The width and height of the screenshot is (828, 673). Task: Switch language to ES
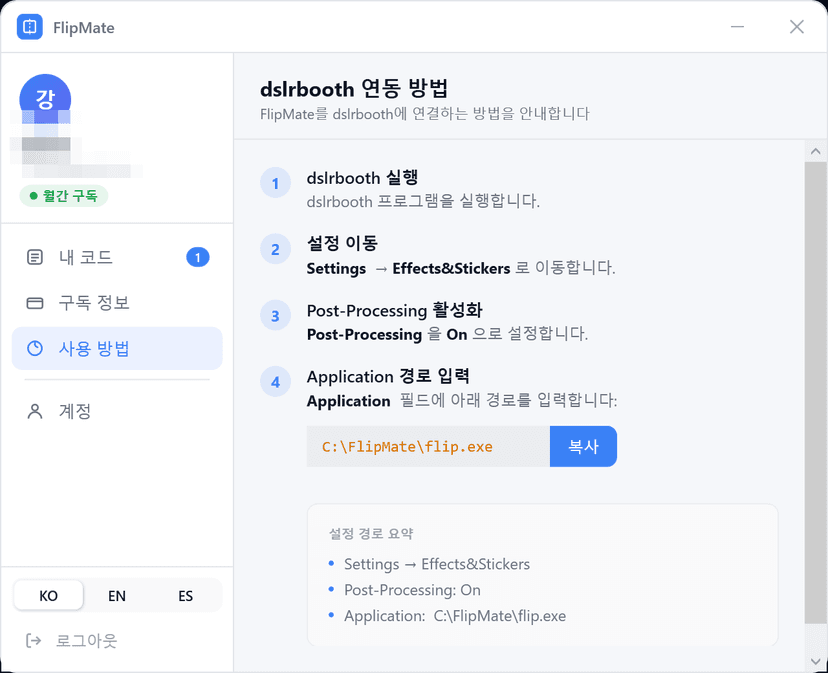(x=184, y=595)
